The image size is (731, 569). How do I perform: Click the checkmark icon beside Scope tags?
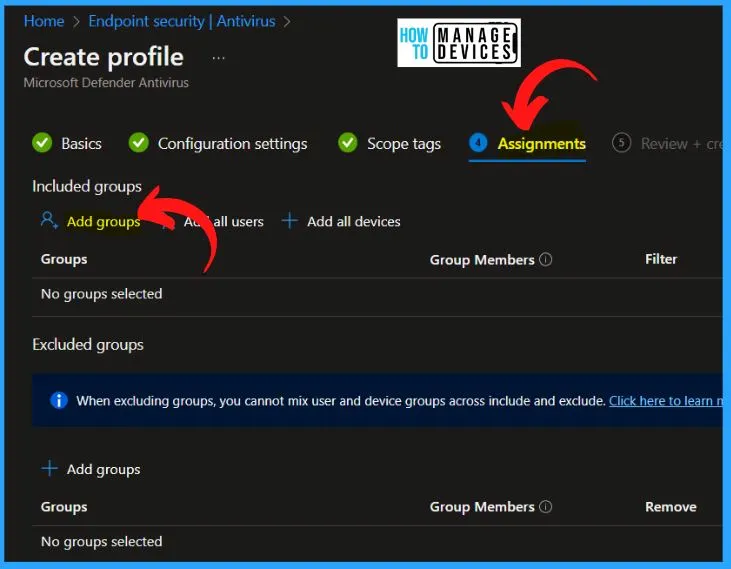click(x=348, y=143)
